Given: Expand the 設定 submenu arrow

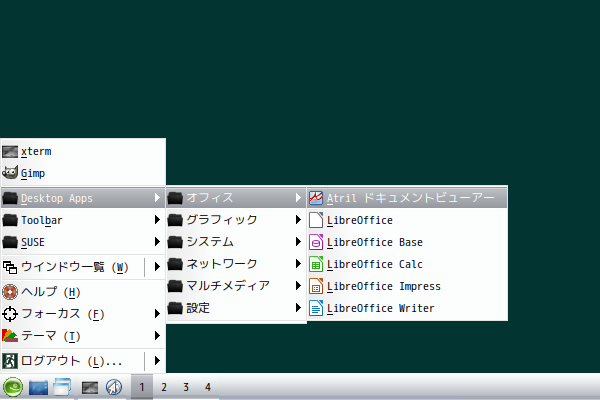Looking at the screenshot, I should tap(298, 308).
